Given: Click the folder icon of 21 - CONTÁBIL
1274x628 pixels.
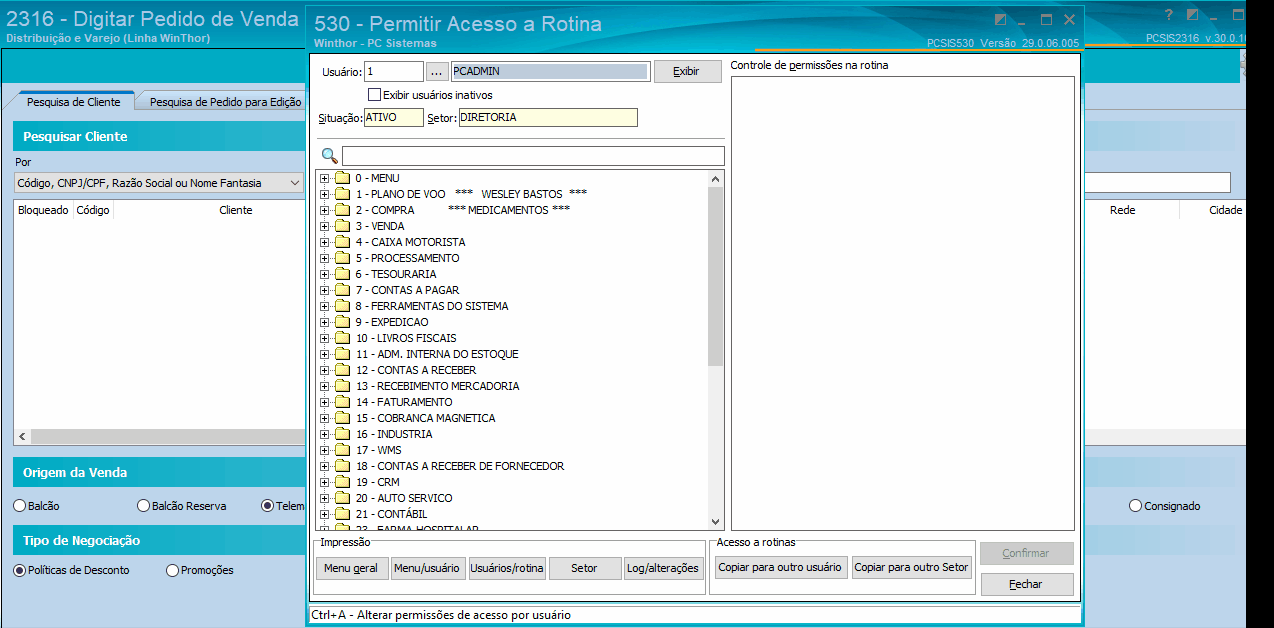Looking at the screenshot, I should pos(341,514).
